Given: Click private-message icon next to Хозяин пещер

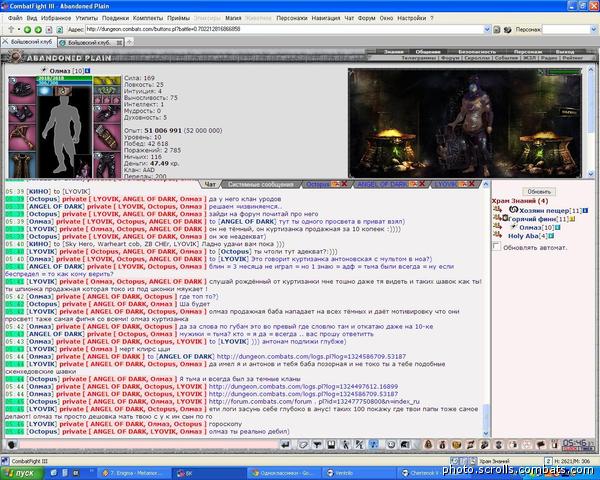Looking at the screenshot, I should 497,209.
